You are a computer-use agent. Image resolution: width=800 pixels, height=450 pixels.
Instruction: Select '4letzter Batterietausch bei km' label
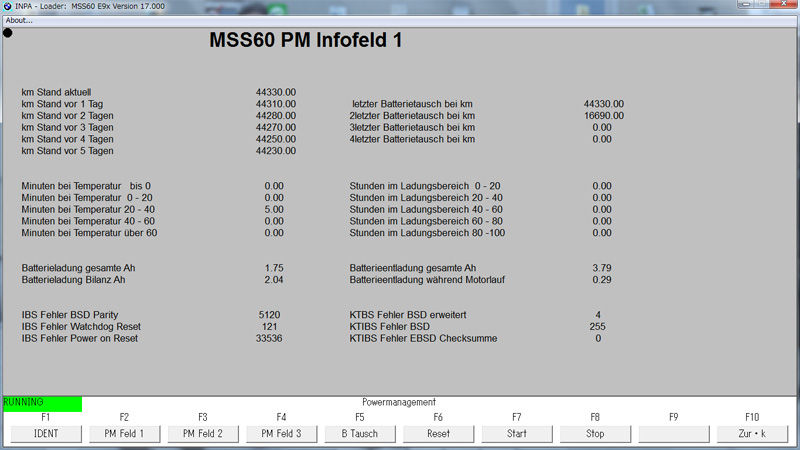[x=412, y=139]
